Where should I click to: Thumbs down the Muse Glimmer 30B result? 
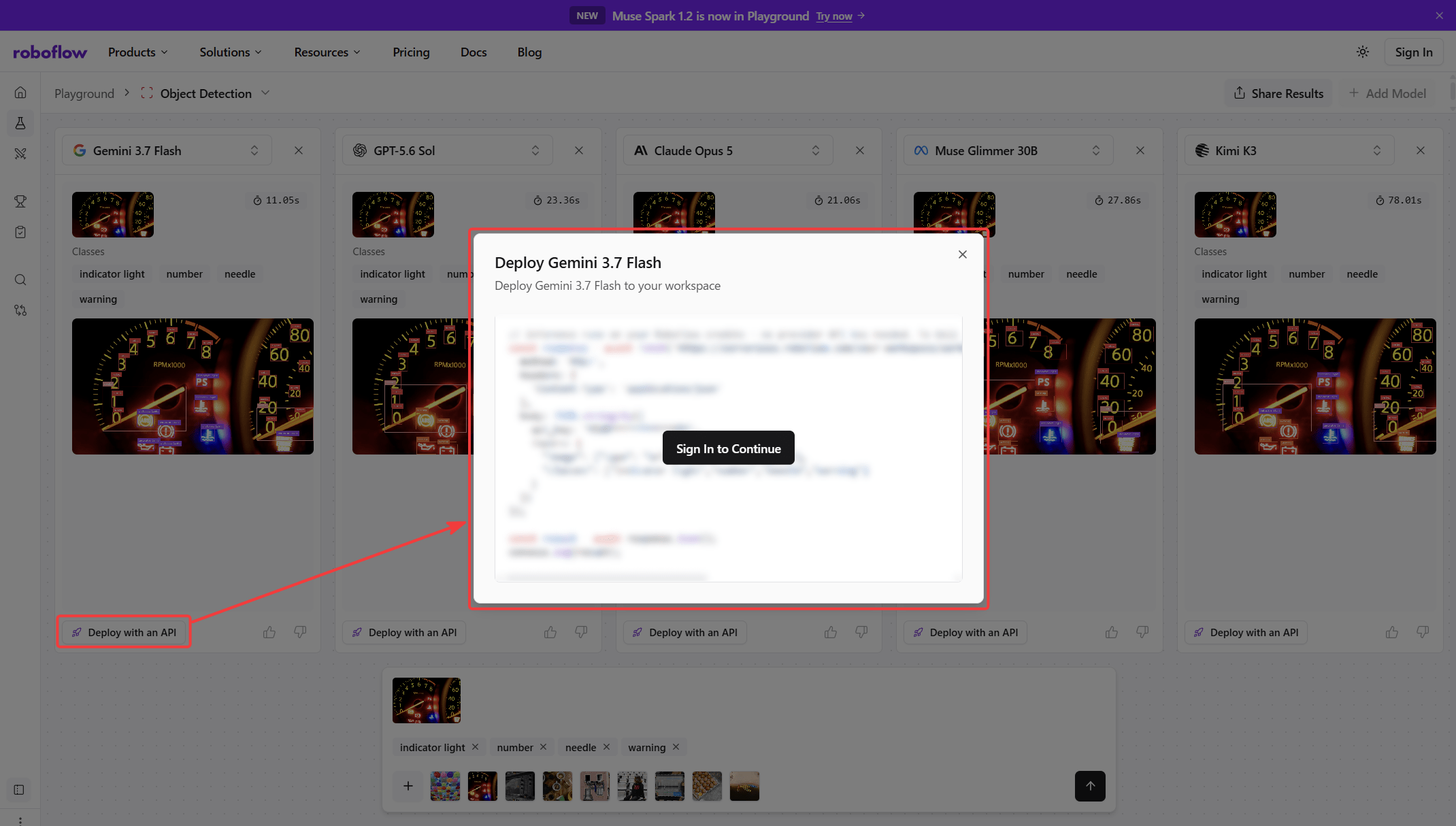(x=1142, y=632)
